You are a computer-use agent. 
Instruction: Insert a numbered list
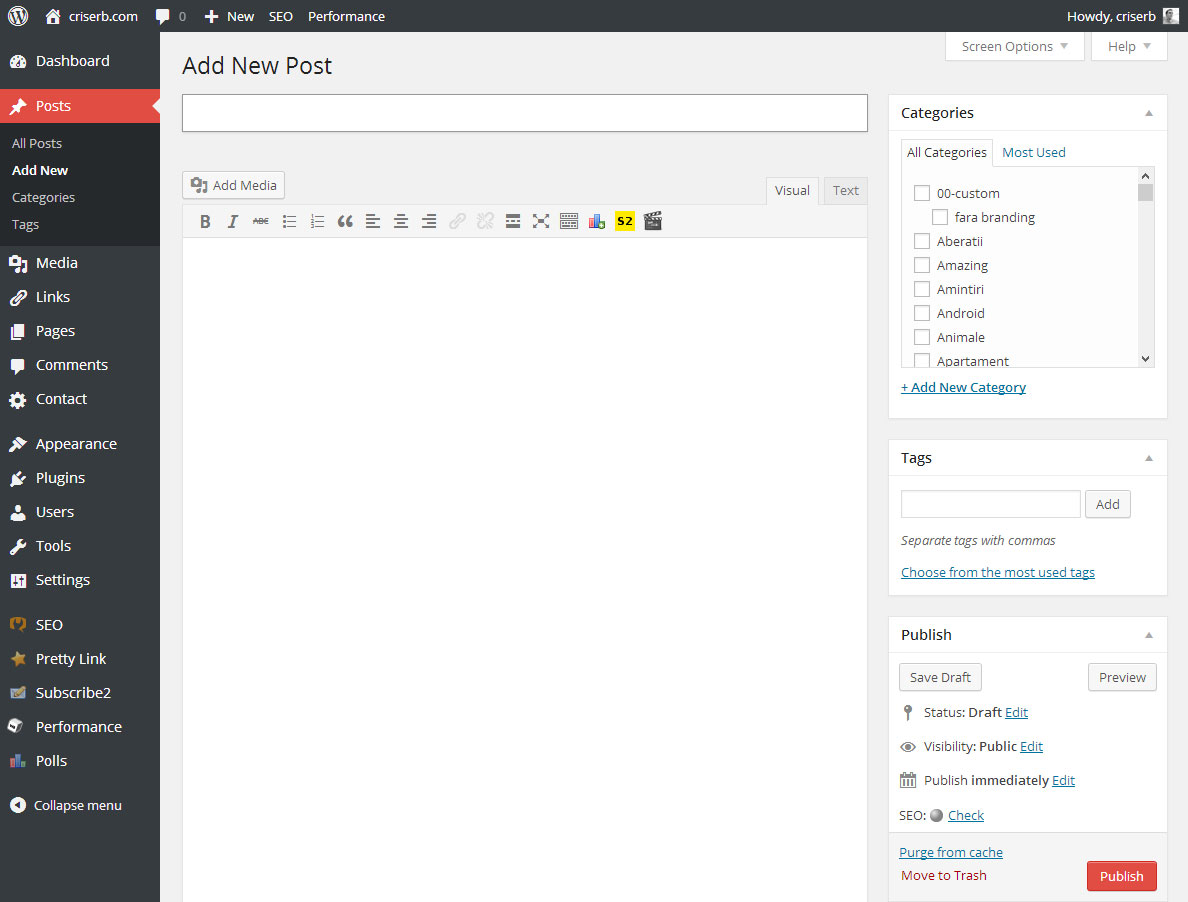pyautogui.click(x=317, y=221)
